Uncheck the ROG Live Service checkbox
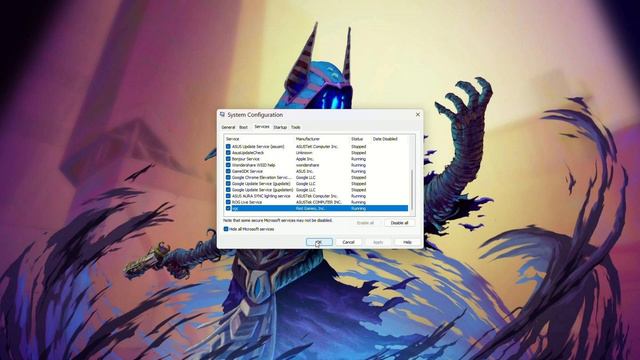Viewport: 640px width, 360px height. click(x=228, y=202)
